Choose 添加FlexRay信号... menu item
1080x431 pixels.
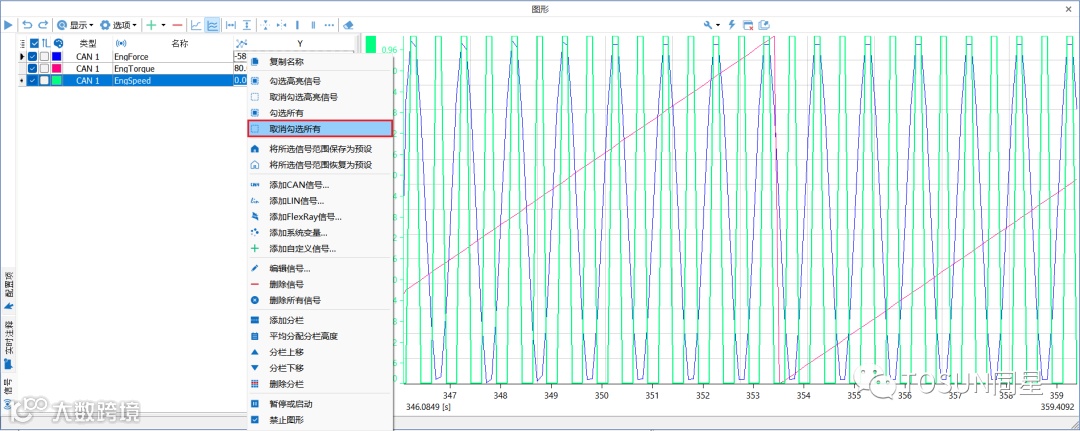(320, 216)
